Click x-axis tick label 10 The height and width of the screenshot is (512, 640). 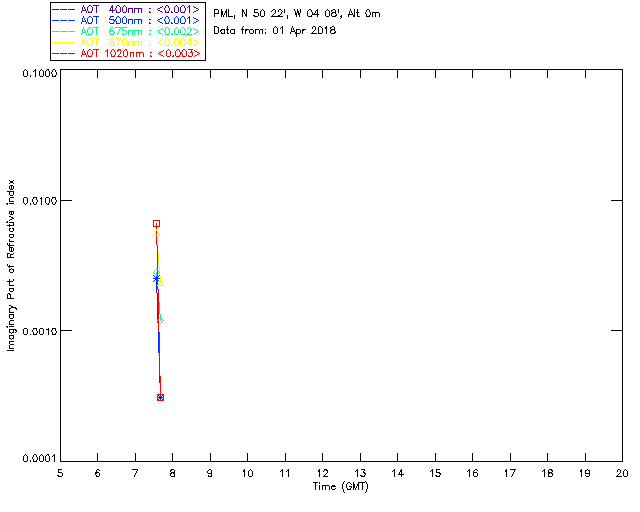pyautogui.click(x=247, y=473)
